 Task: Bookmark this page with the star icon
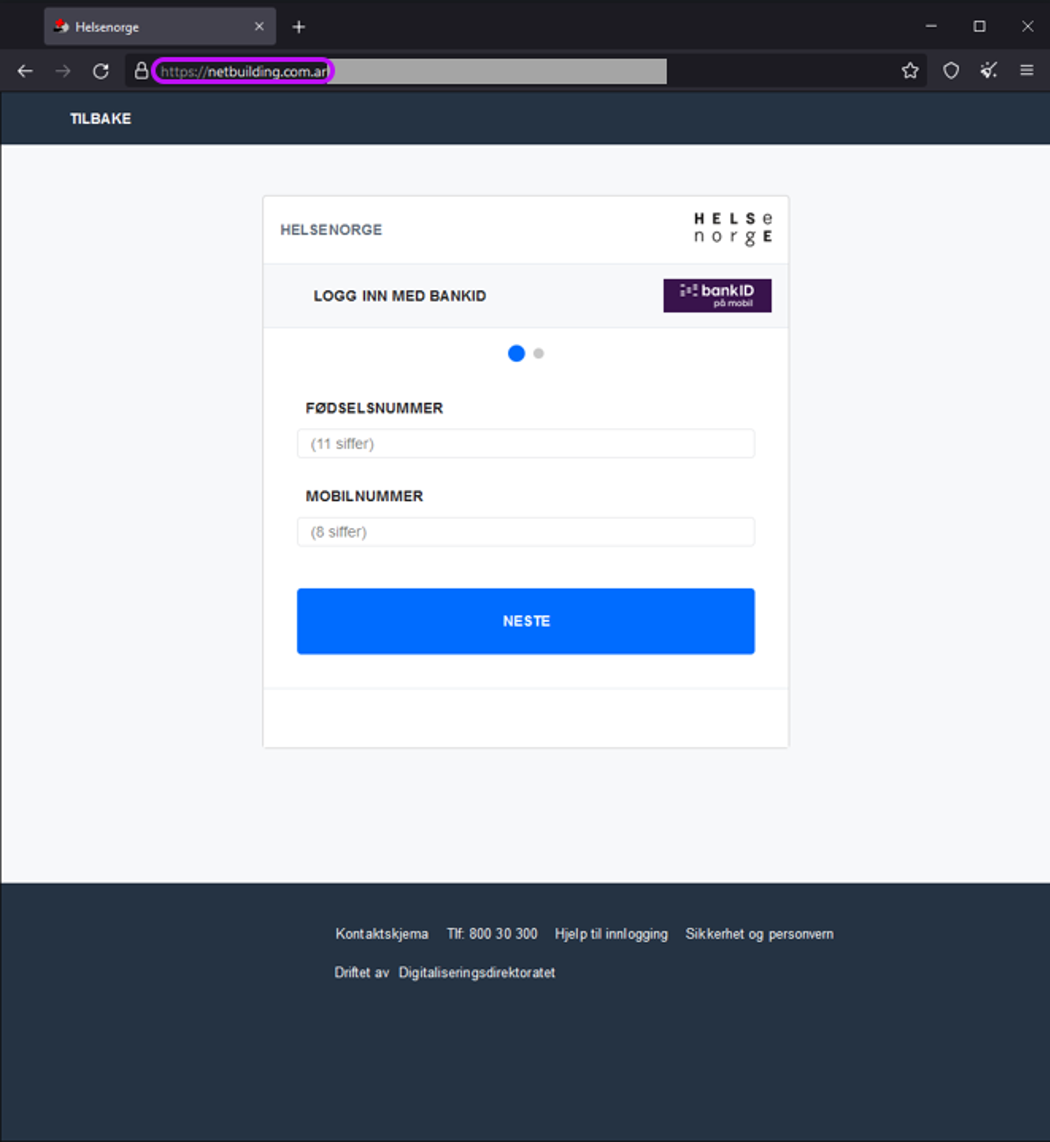pos(909,71)
